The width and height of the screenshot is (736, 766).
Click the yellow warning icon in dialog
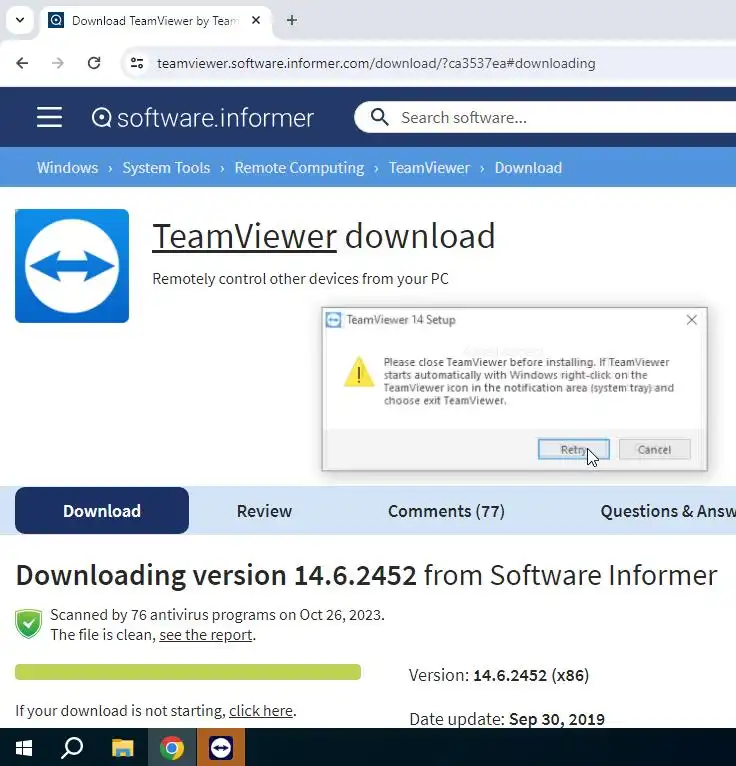(x=359, y=372)
